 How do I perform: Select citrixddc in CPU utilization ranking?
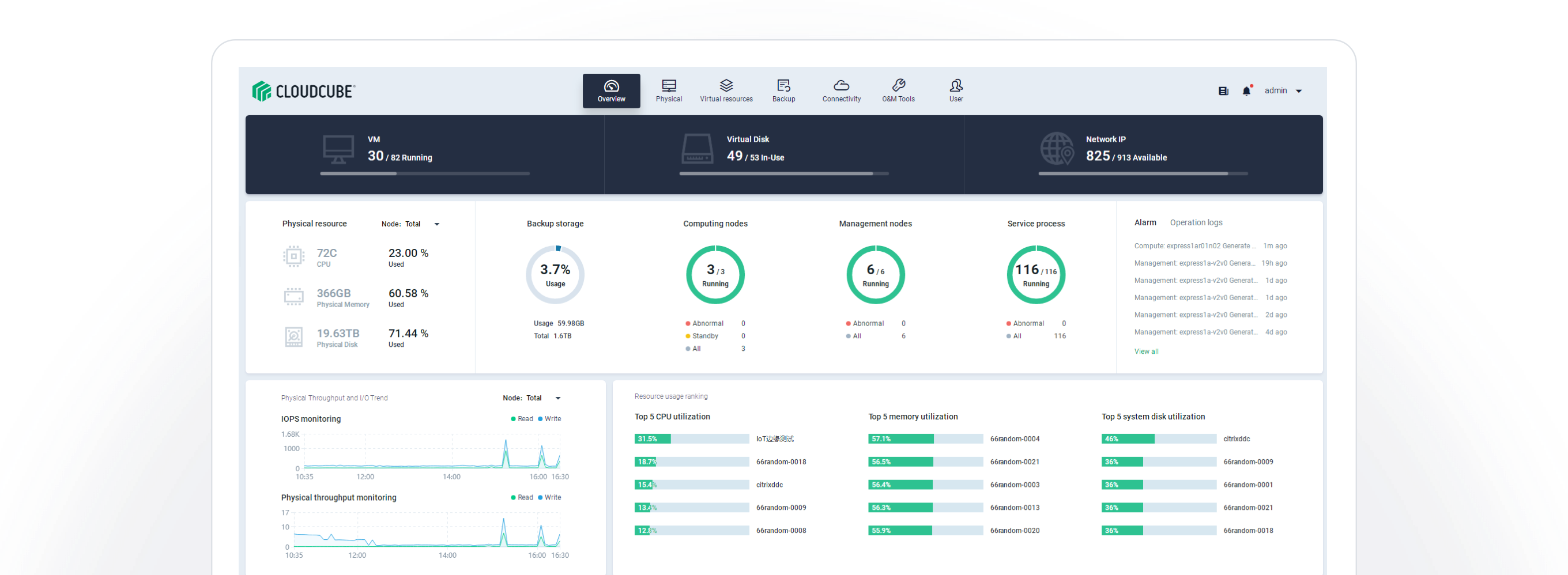point(770,485)
